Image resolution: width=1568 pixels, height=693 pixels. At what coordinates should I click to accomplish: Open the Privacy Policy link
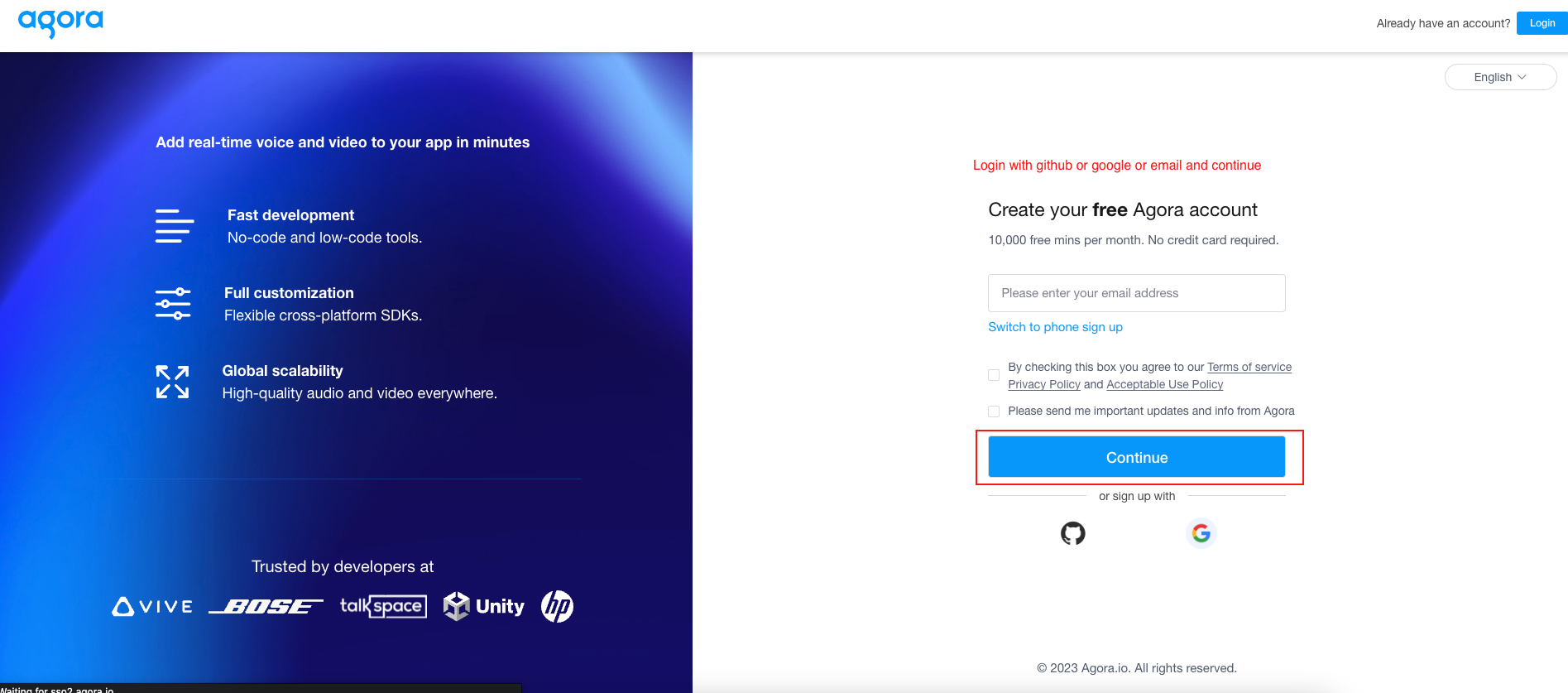point(1043,384)
